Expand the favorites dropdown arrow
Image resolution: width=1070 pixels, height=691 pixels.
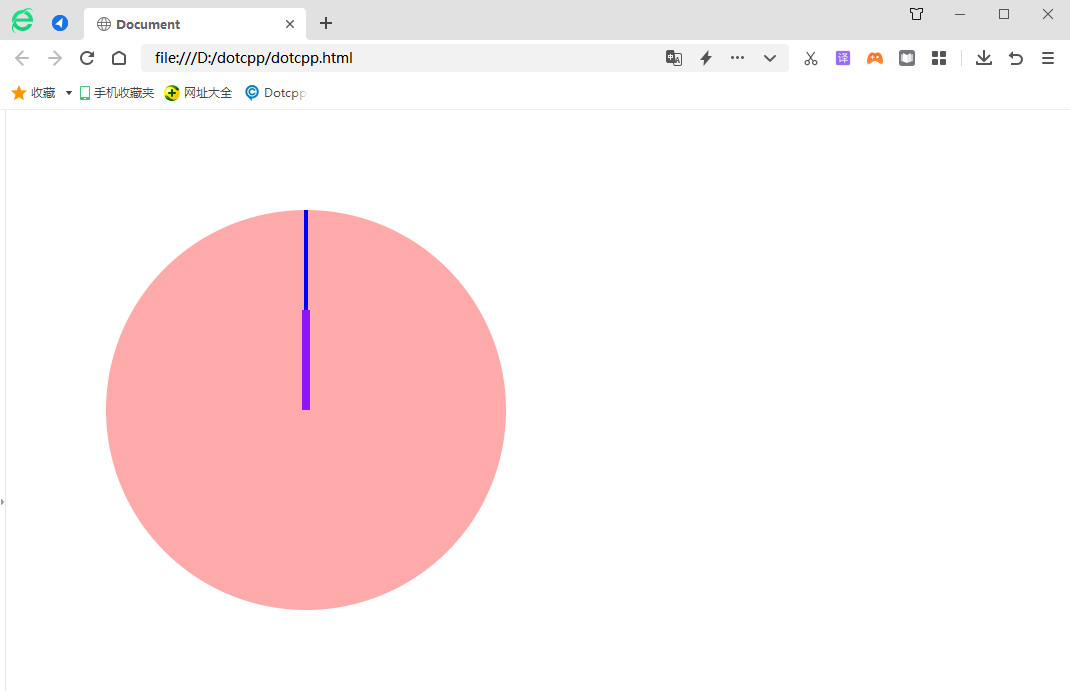[69, 93]
